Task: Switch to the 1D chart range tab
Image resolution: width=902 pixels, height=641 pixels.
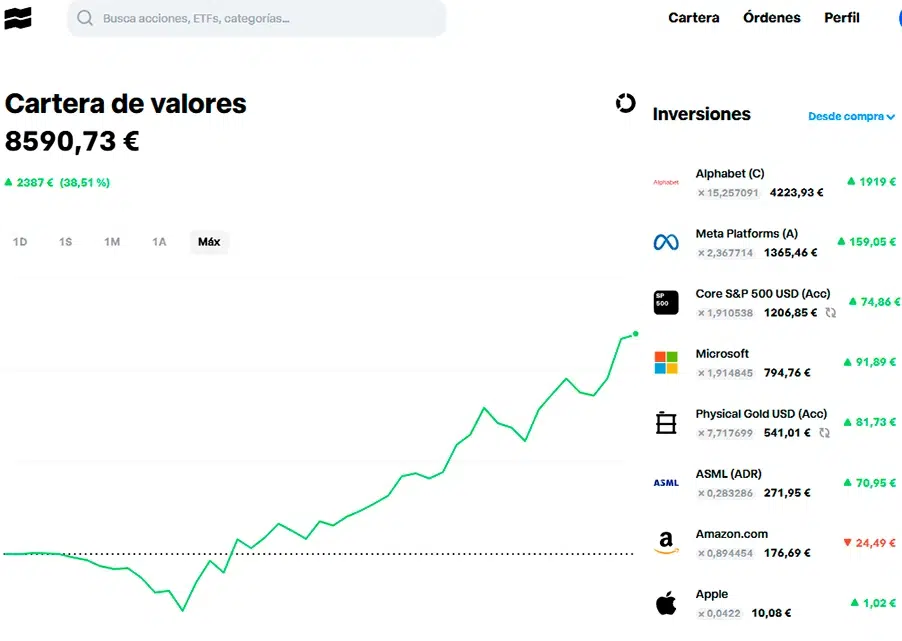Action: pyautogui.click(x=20, y=241)
